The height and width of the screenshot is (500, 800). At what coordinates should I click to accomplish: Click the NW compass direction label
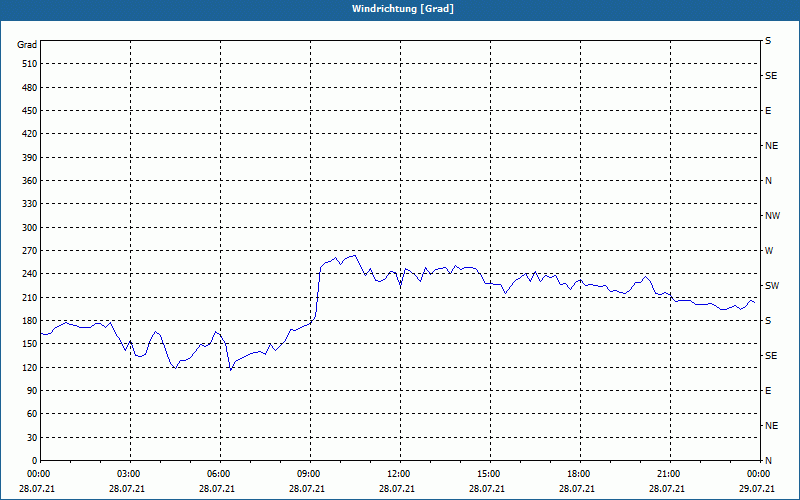tap(772, 216)
